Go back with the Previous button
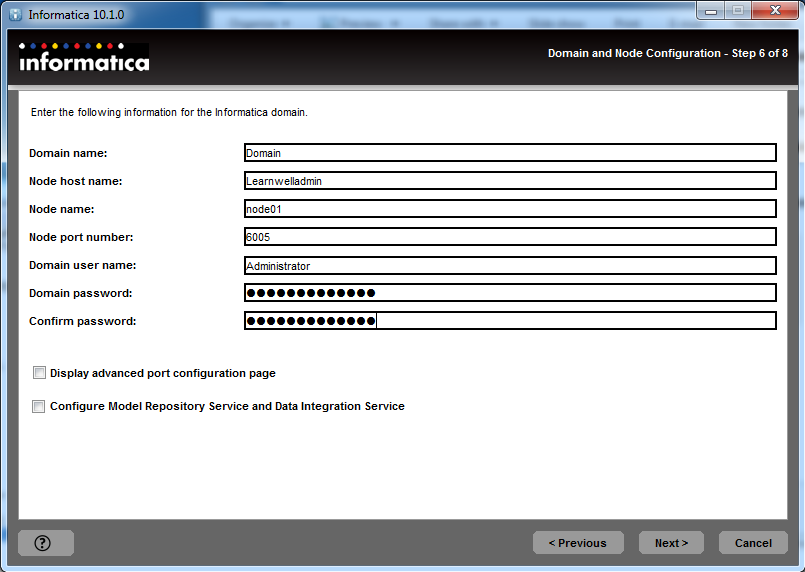This screenshot has height=572, width=805. coord(578,543)
